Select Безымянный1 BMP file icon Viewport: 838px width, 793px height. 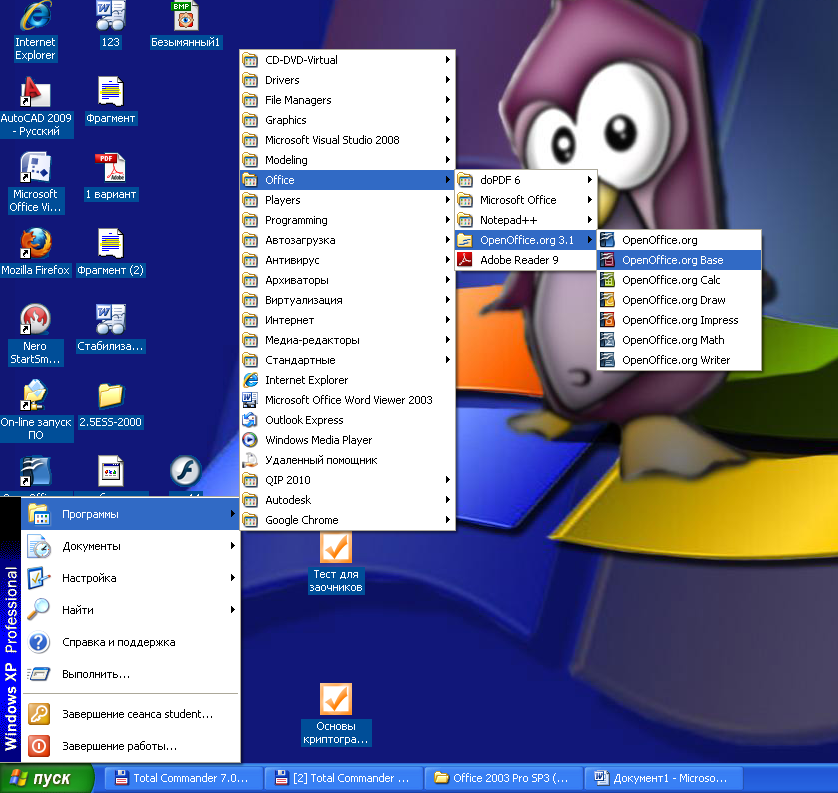[185, 25]
